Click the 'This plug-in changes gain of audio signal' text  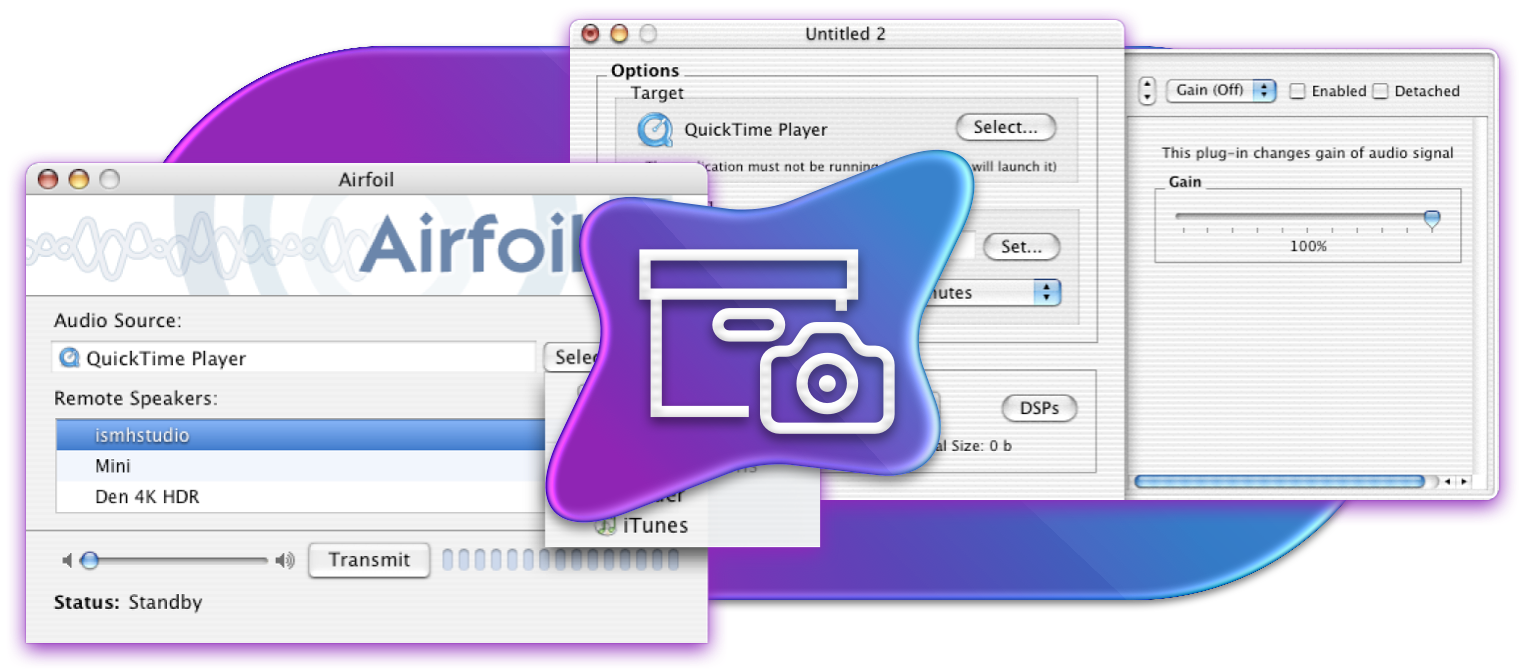(1308, 153)
